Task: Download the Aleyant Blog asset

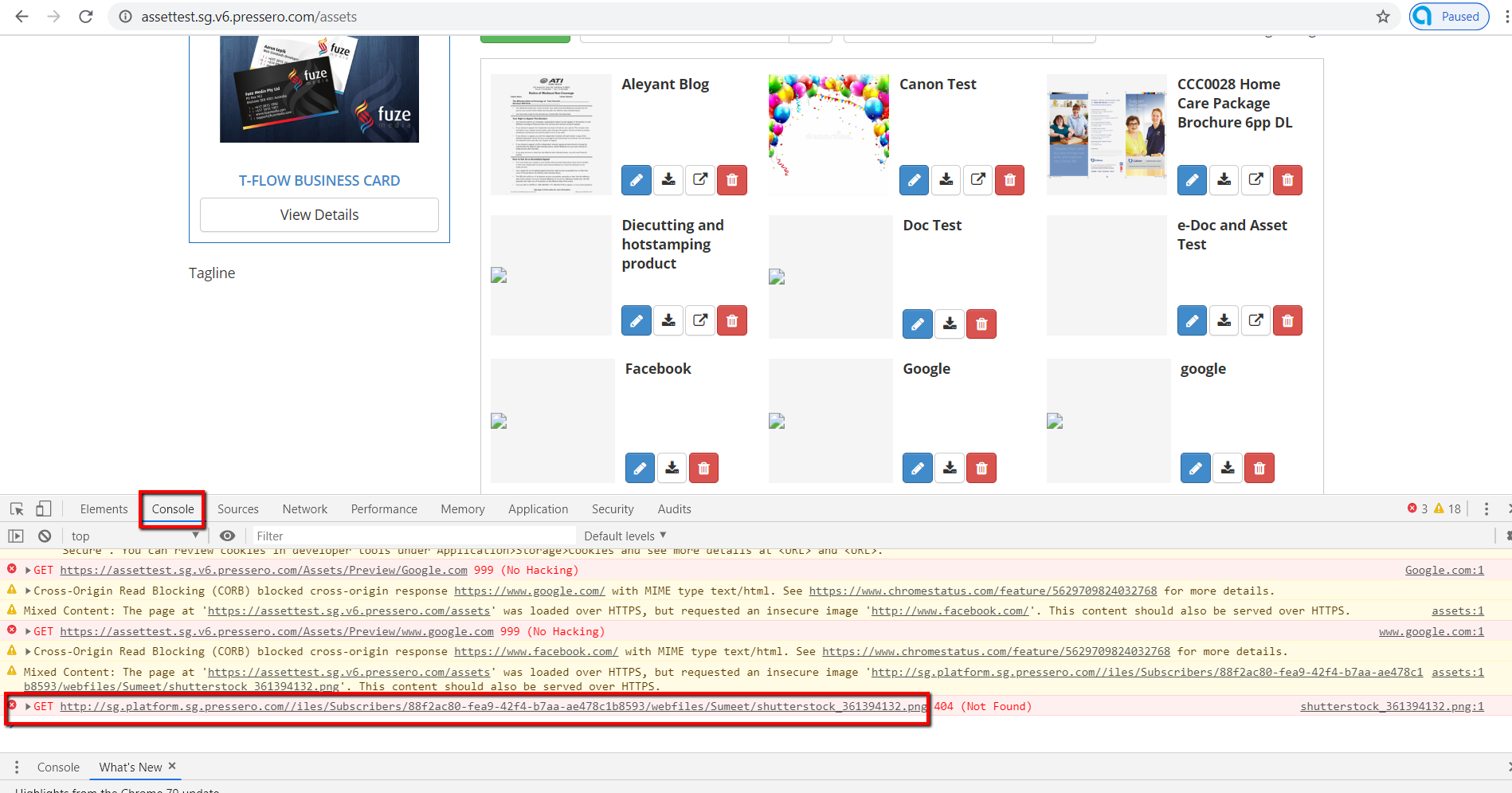Action: pyautogui.click(x=668, y=180)
